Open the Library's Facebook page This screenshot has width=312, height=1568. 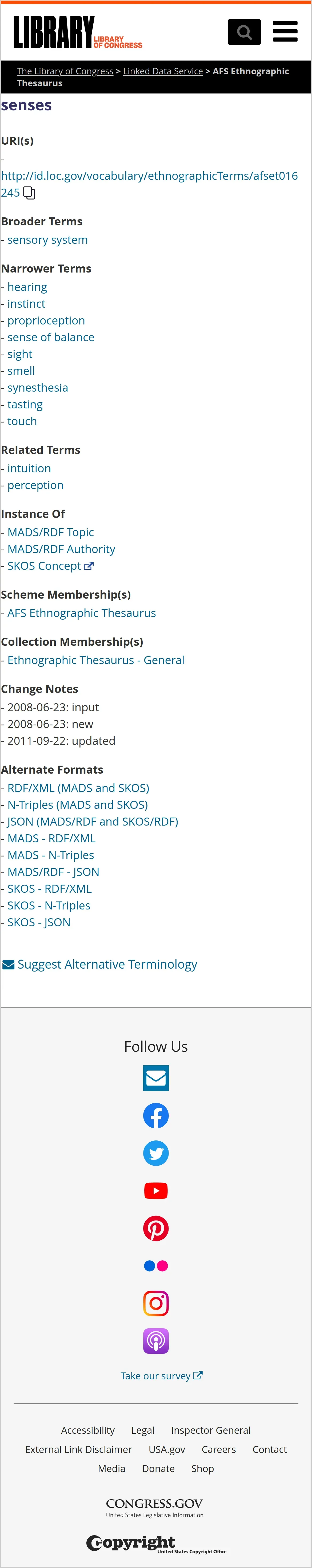click(x=156, y=1116)
